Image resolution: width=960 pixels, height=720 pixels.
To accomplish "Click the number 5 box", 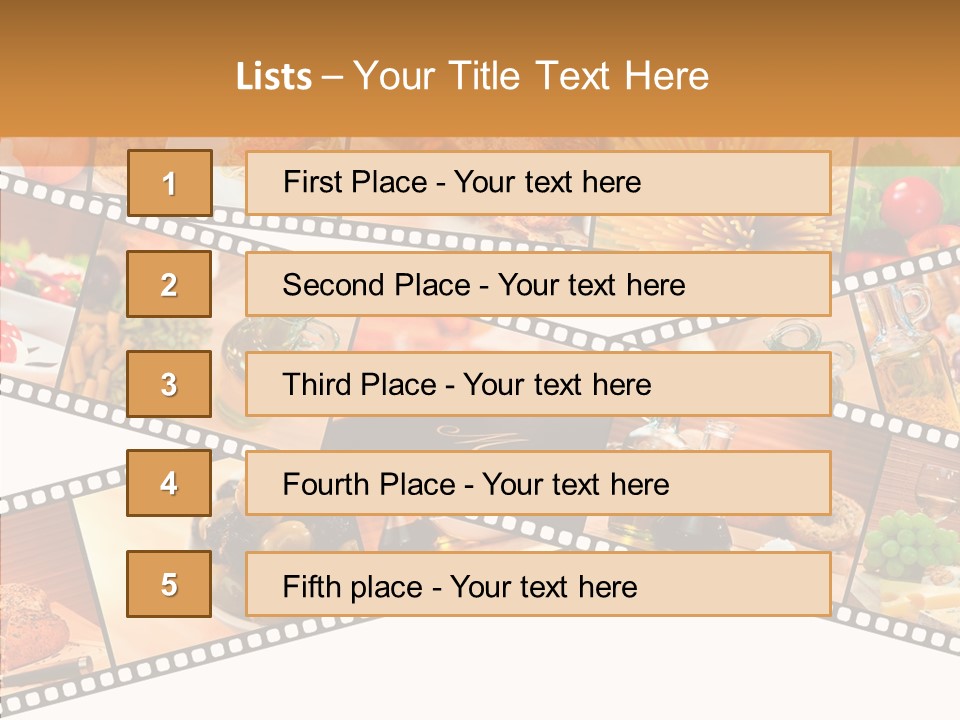I will point(169,584).
